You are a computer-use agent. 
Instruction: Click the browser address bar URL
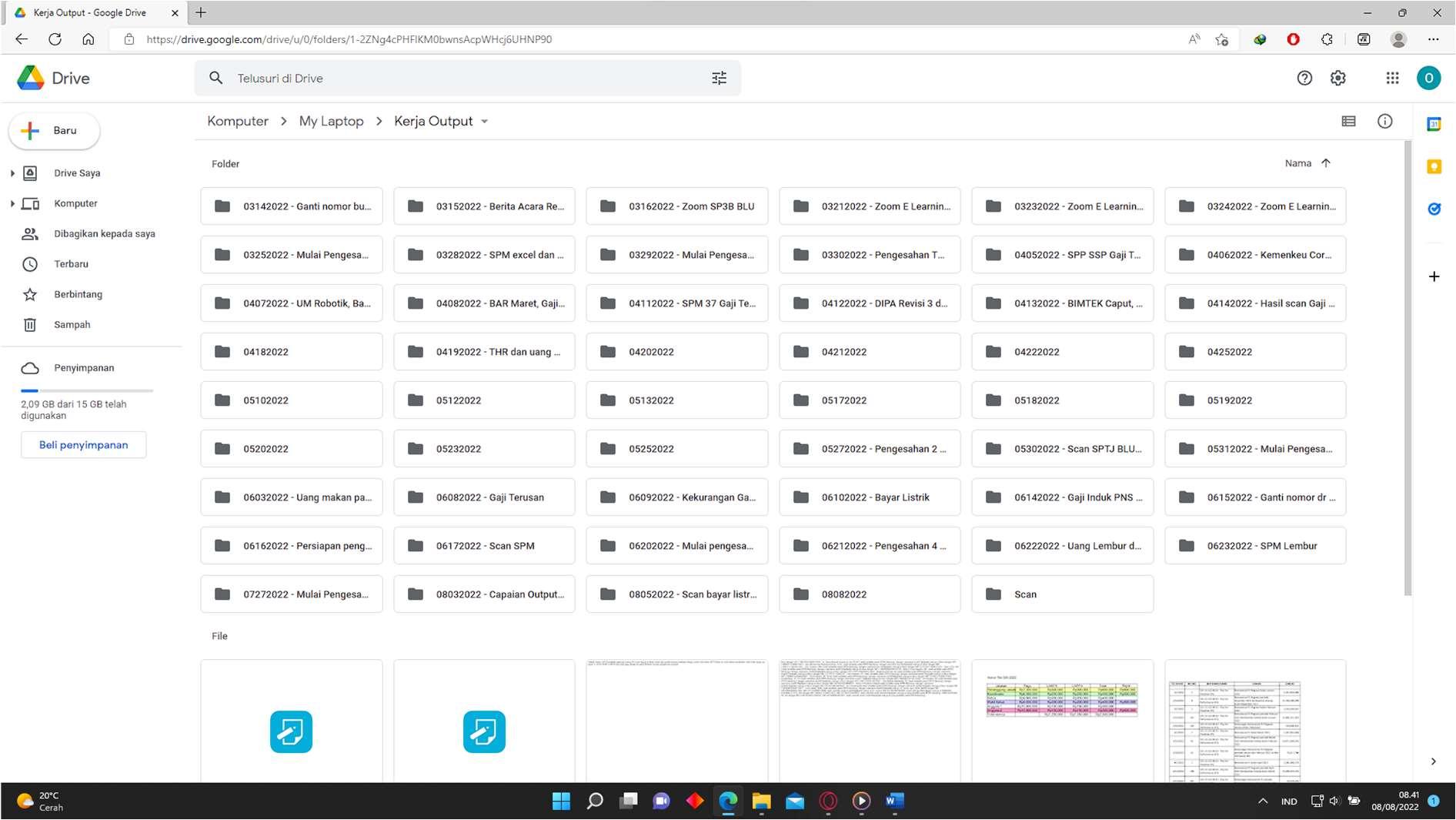tap(349, 39)
